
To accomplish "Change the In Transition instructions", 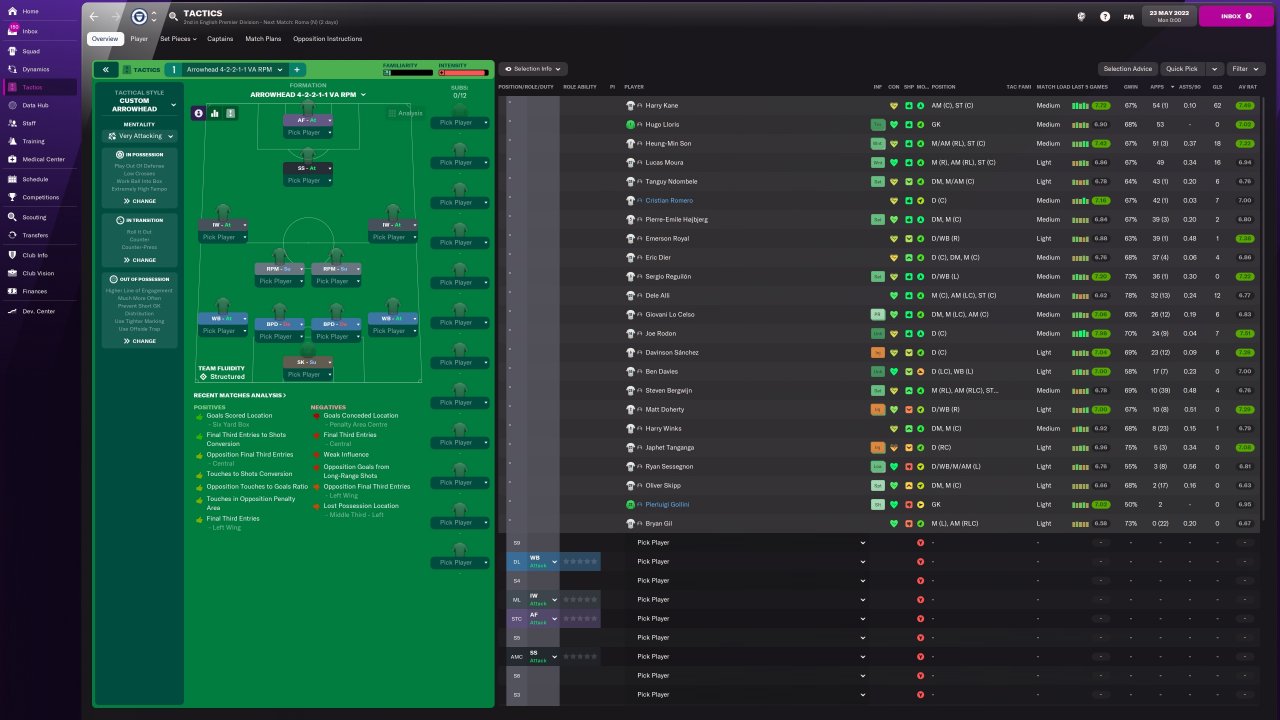I will (x=140, y=260).
